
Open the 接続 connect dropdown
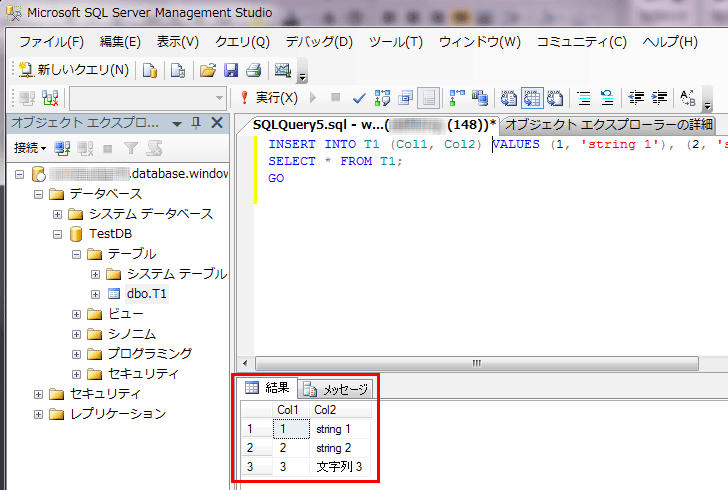[30, 148]
